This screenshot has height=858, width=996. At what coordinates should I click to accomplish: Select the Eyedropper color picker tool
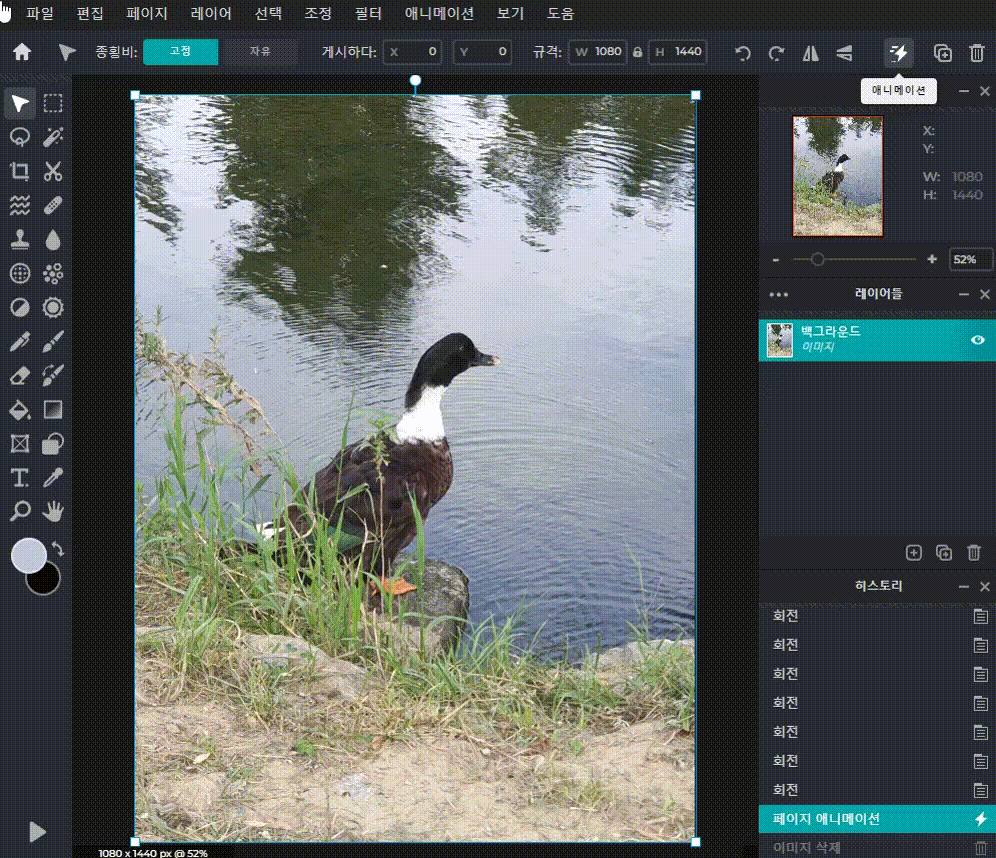(53, 478)
